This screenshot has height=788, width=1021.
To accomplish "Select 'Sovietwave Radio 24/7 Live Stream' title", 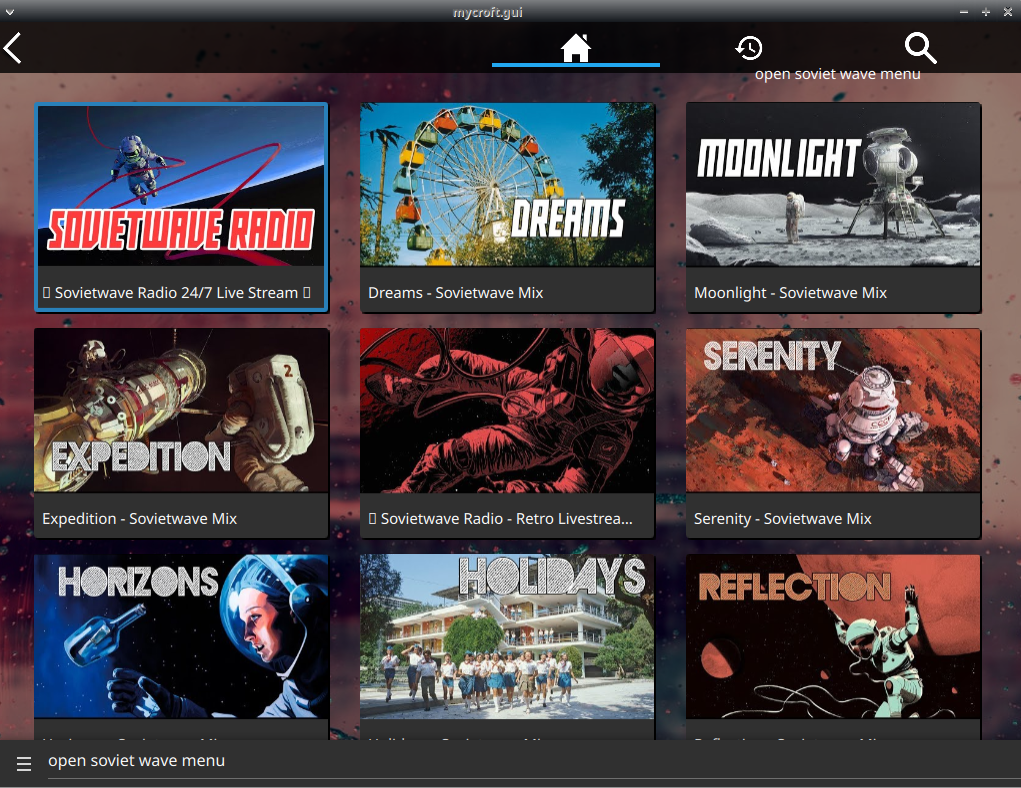I will tap(176, 293).
